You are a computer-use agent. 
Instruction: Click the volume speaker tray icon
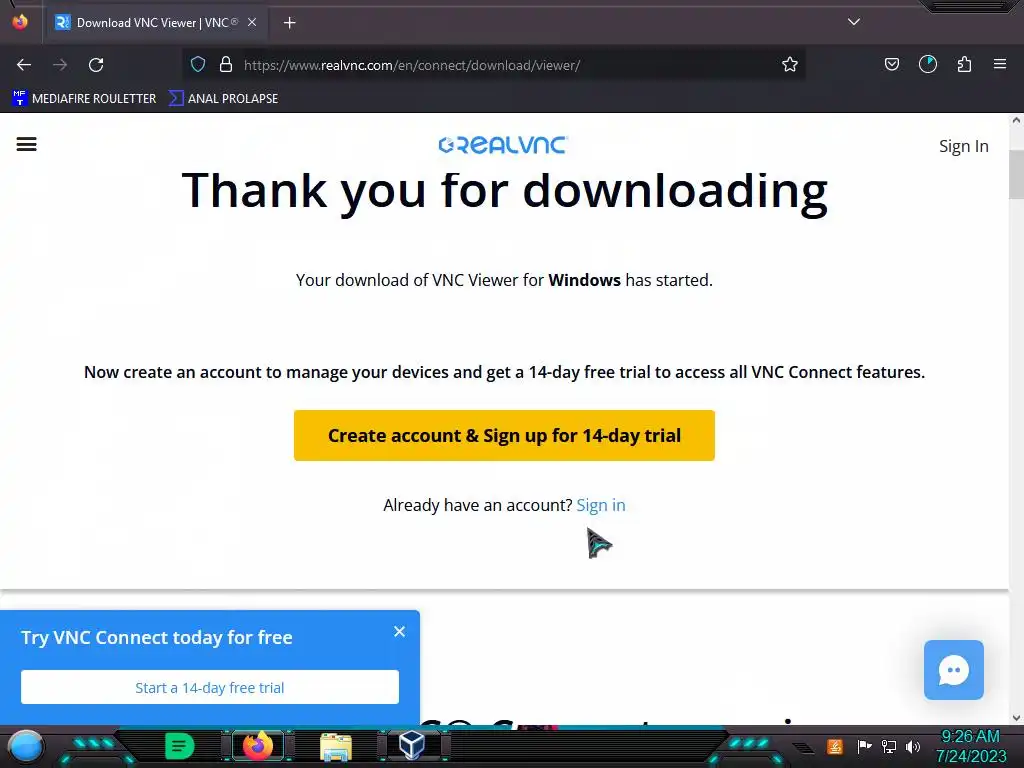coord(913,746)
